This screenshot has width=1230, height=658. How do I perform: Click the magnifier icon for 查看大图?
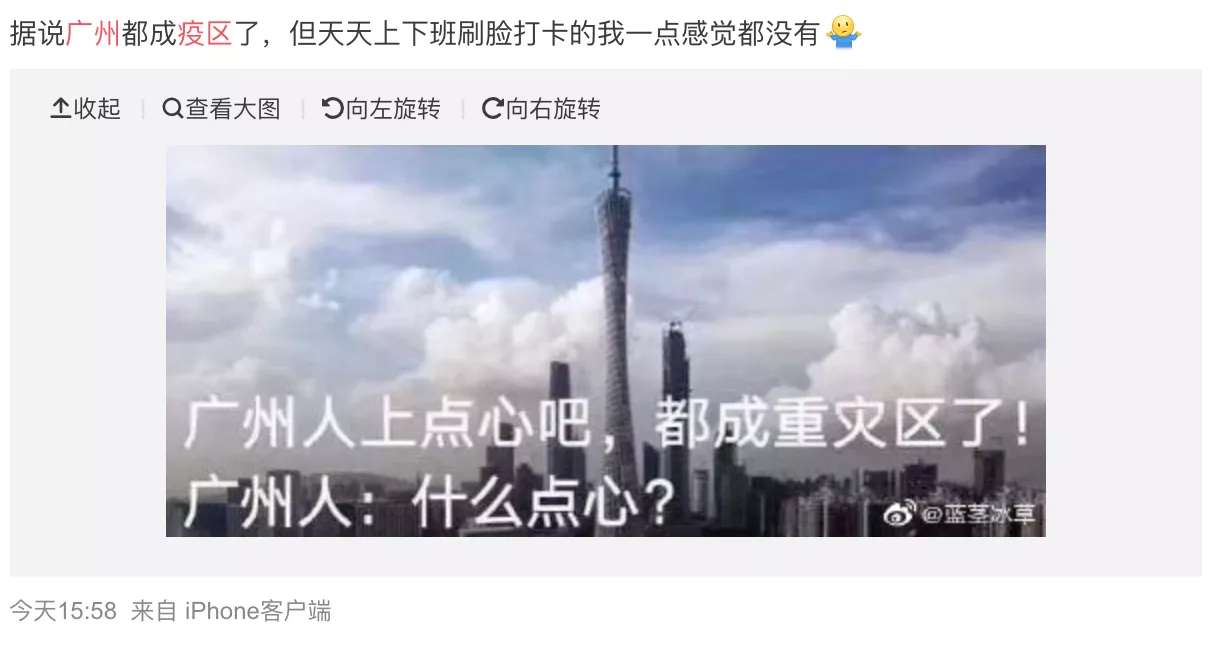[173, 109]
